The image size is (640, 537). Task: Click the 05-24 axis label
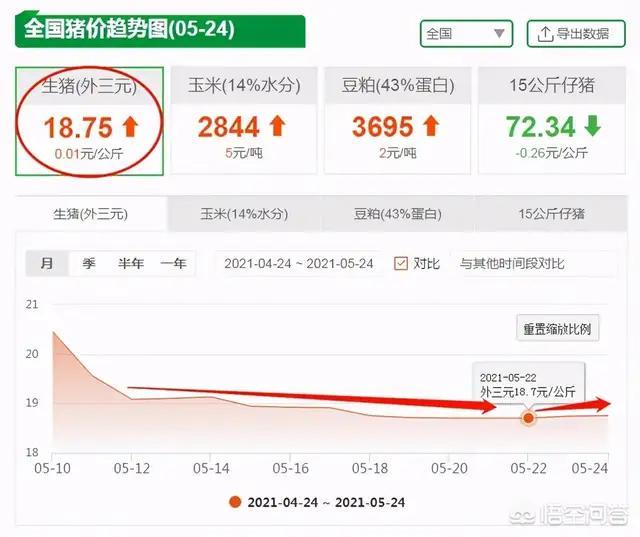click(x=590, y=468)
